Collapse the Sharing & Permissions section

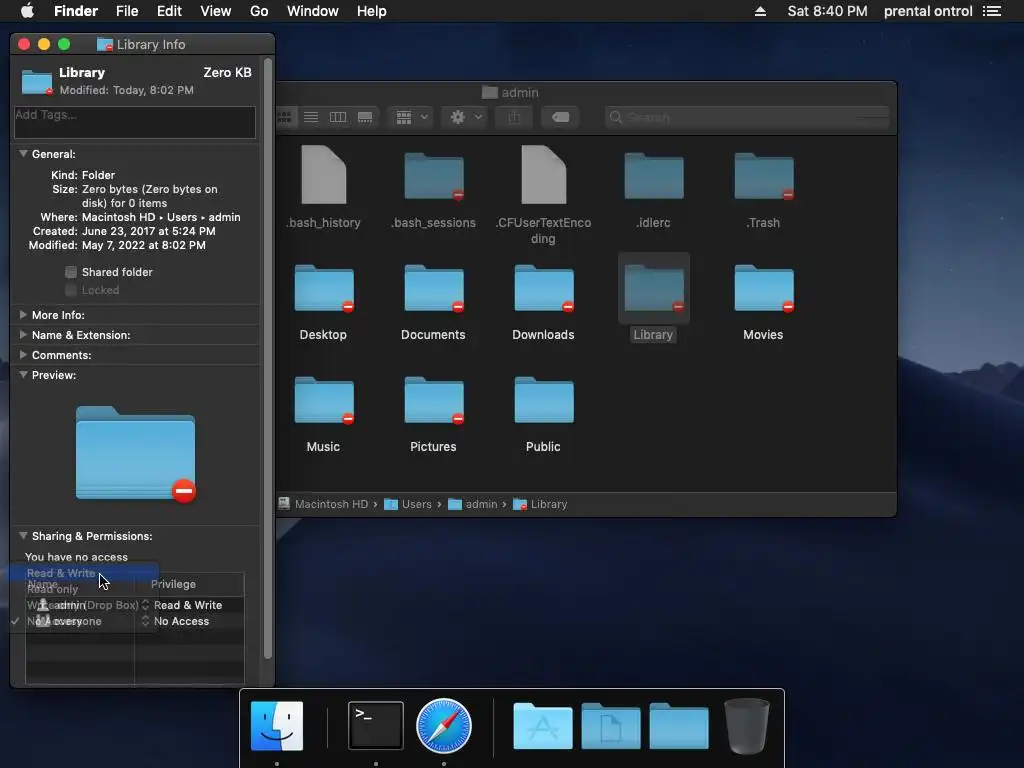click(x=24, y=536)
